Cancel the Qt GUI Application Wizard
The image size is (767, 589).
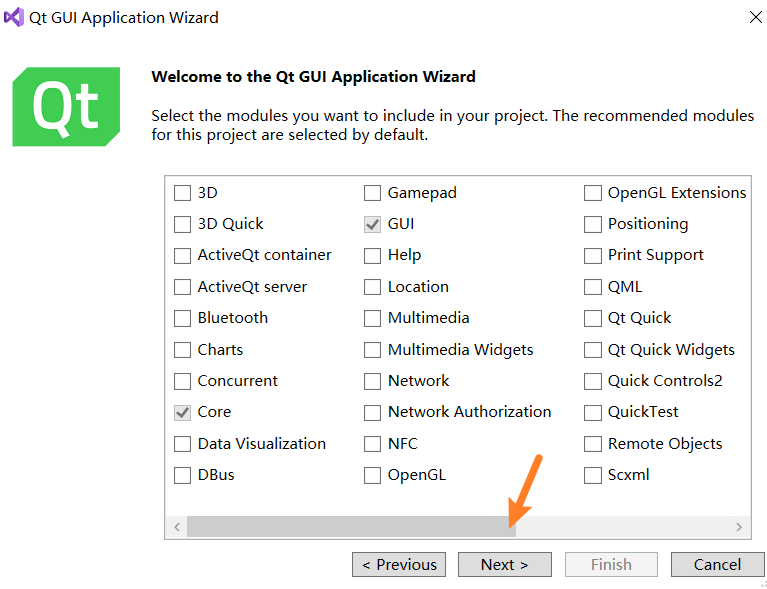click(718, 565)
